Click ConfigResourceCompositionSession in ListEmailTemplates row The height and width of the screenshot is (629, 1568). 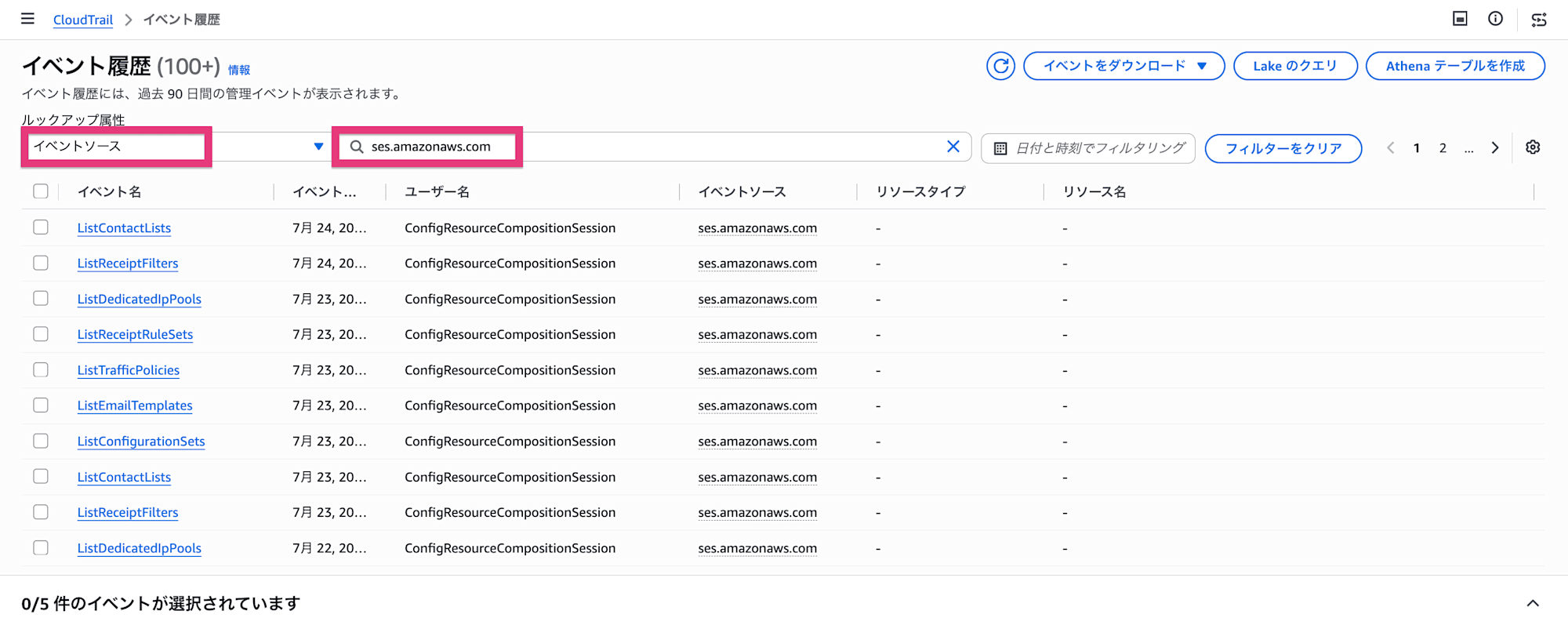510,405
